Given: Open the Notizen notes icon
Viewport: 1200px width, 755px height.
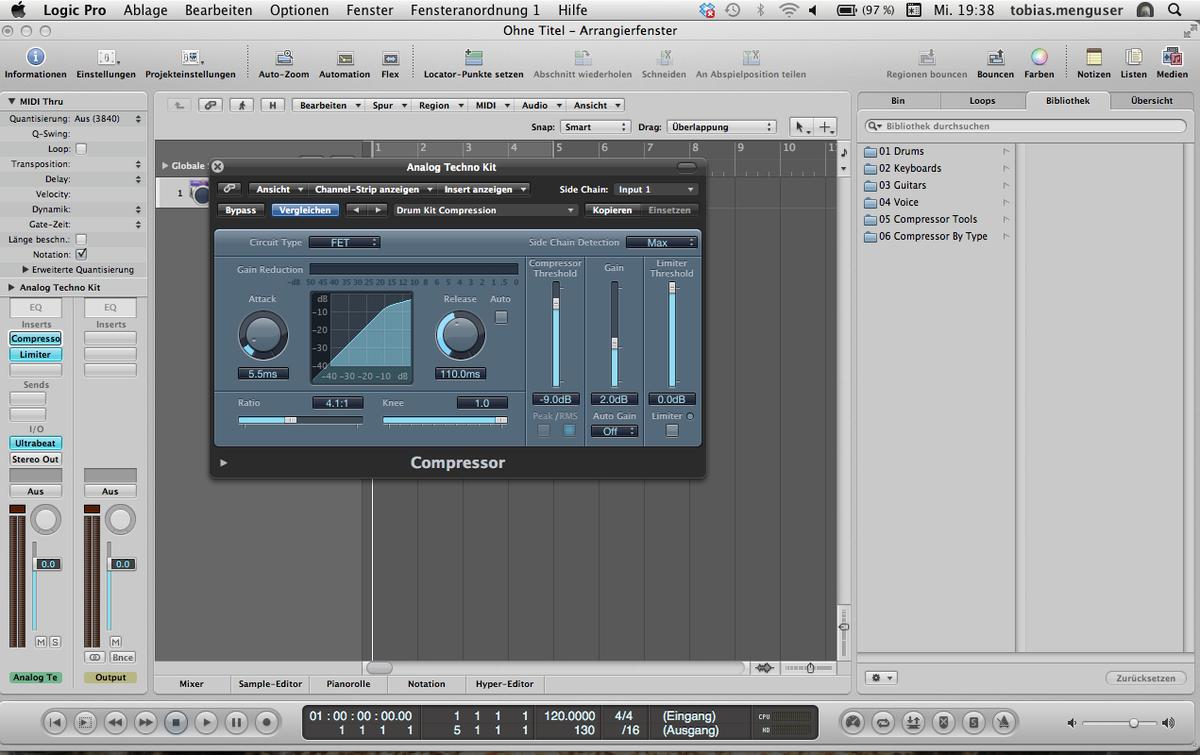Looking at the screenshot, I should tap(1094, 57).
